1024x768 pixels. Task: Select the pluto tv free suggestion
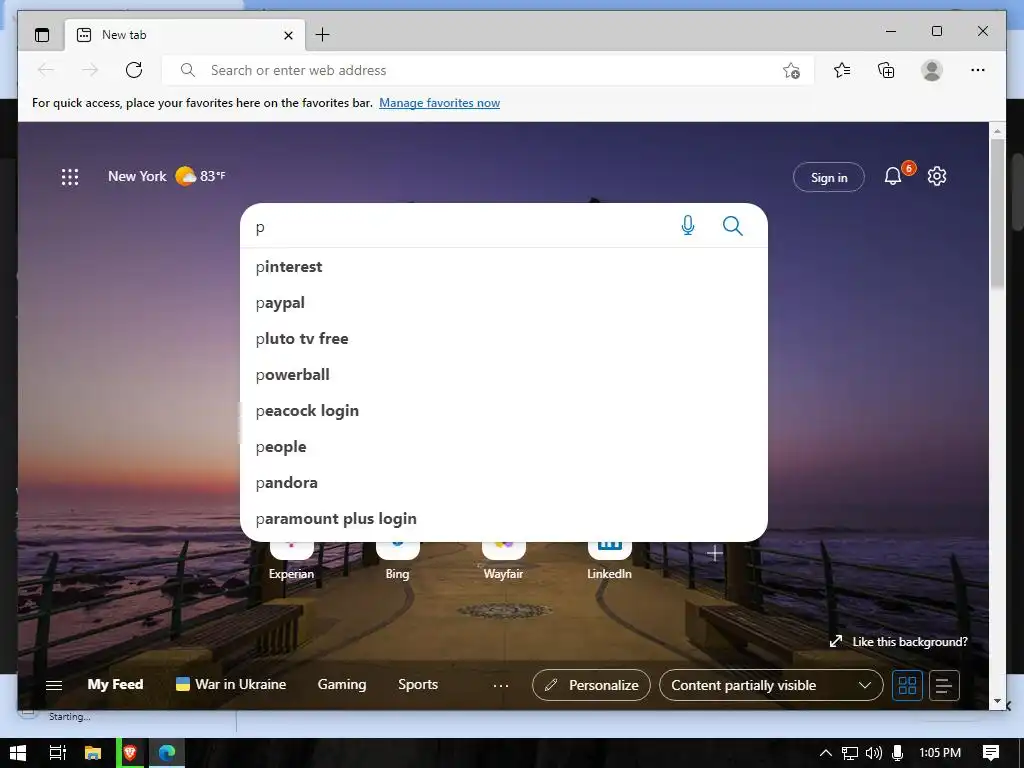coord(504,338)
